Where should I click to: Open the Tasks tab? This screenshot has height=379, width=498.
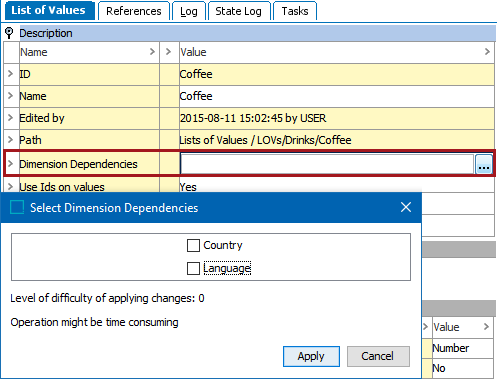[295, 11]
